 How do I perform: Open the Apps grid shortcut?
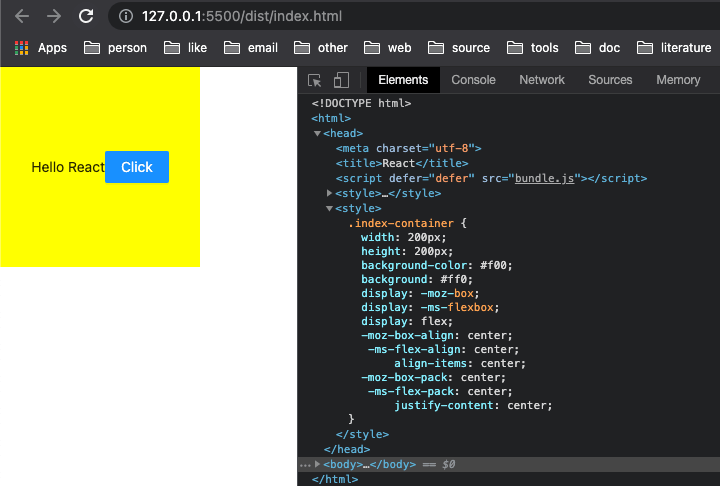pos(41,48)
